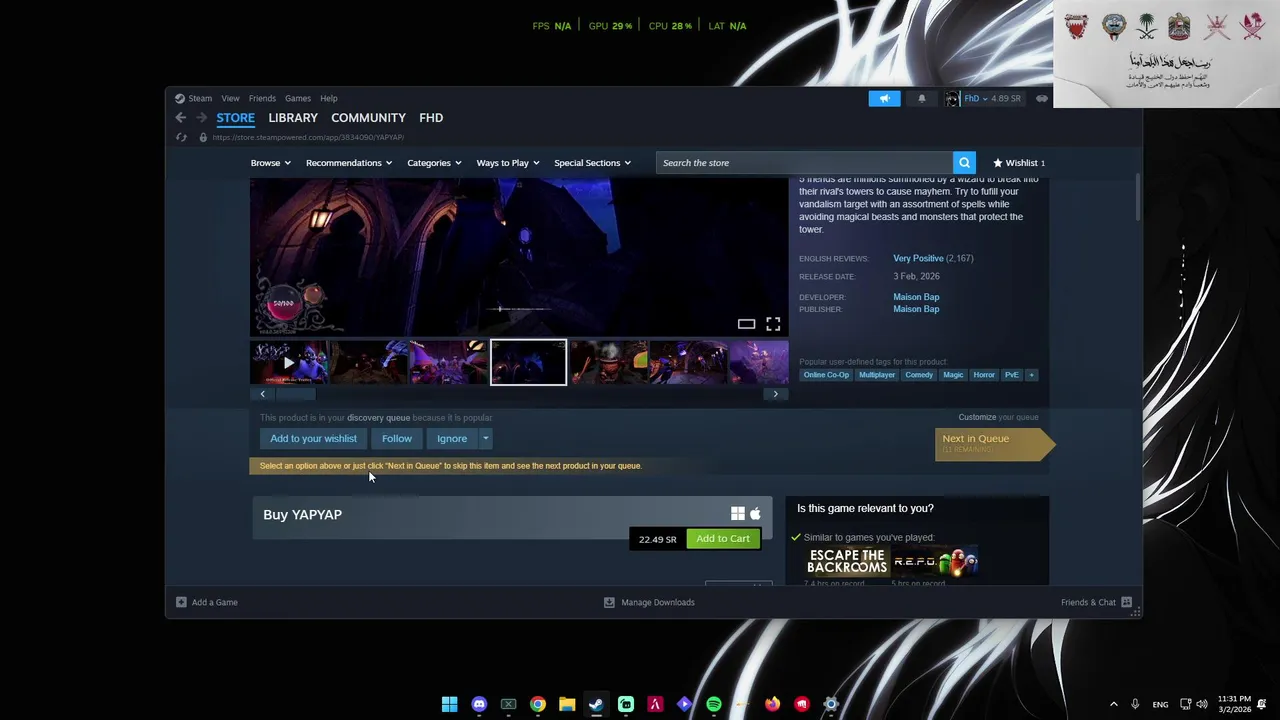The image size is (1280, 720).
Task: Reload the store page
Action: [x=182, y=137]
